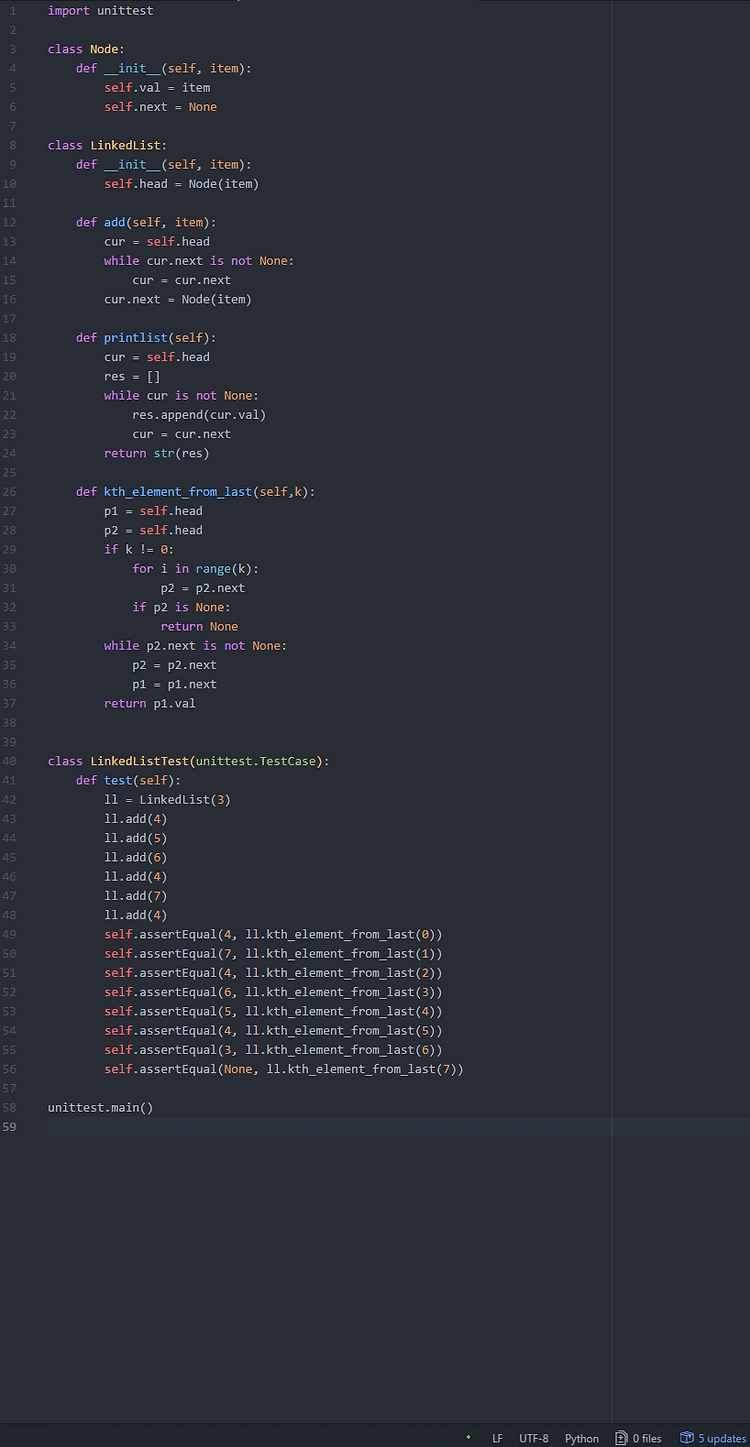Click 'while cur.next is not None:' line
Image resolution: width=750 pixels, height=1447 pixels.
click(x=199, y=261)
